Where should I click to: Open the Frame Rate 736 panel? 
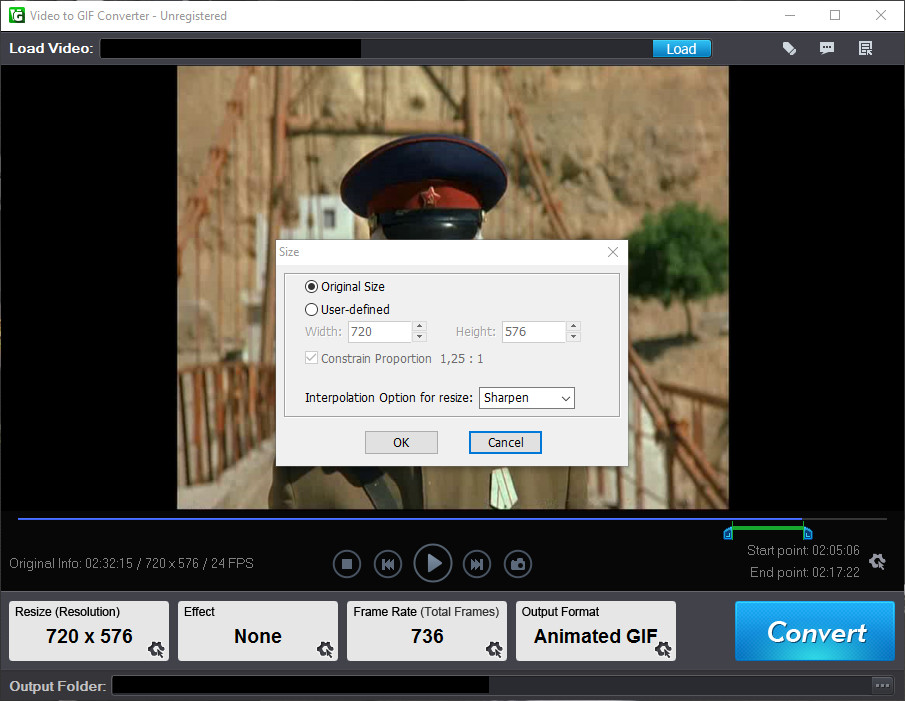point(427,631)
